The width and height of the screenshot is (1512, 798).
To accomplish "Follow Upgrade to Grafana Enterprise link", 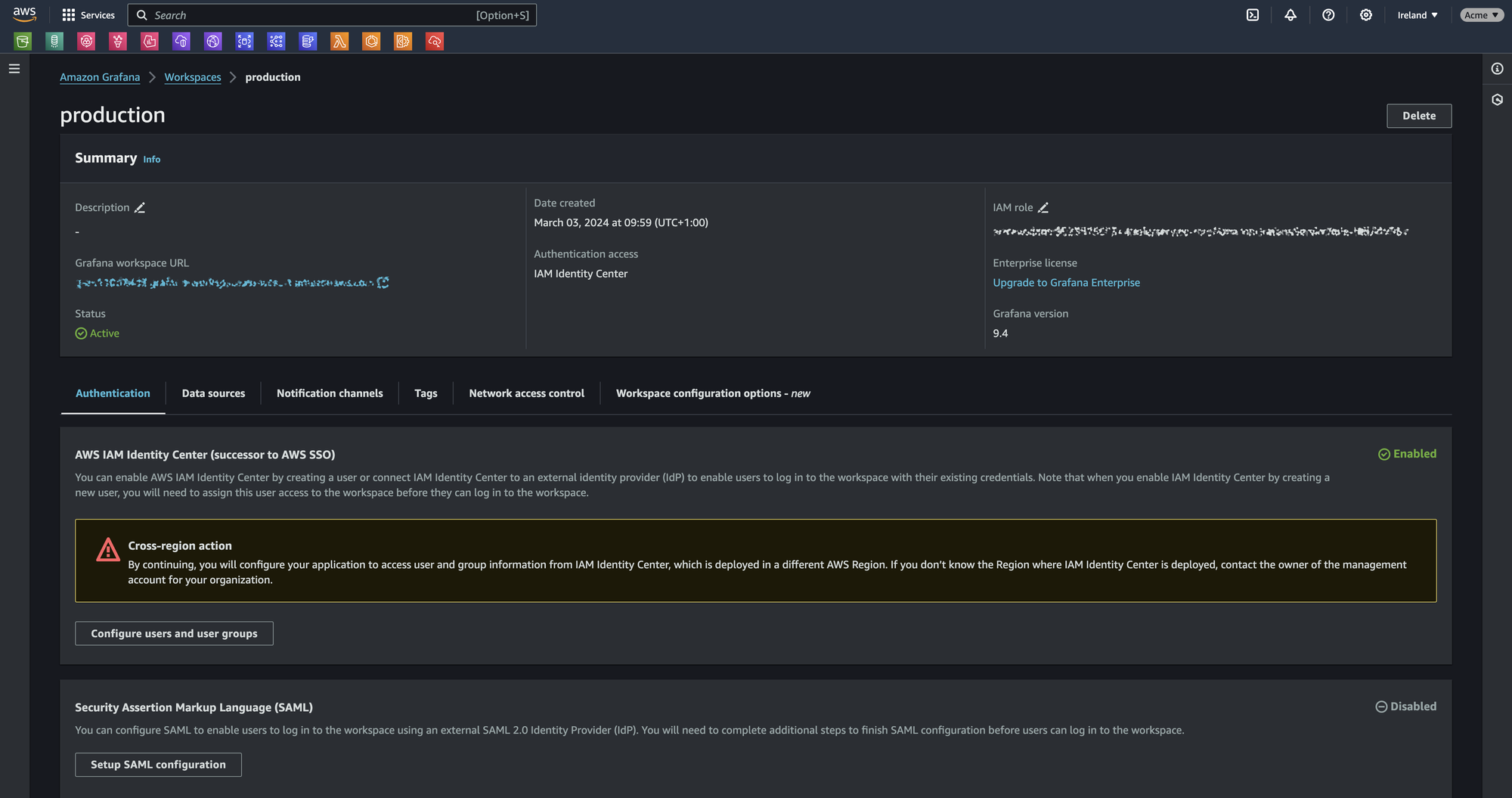I will [1066, 282].
